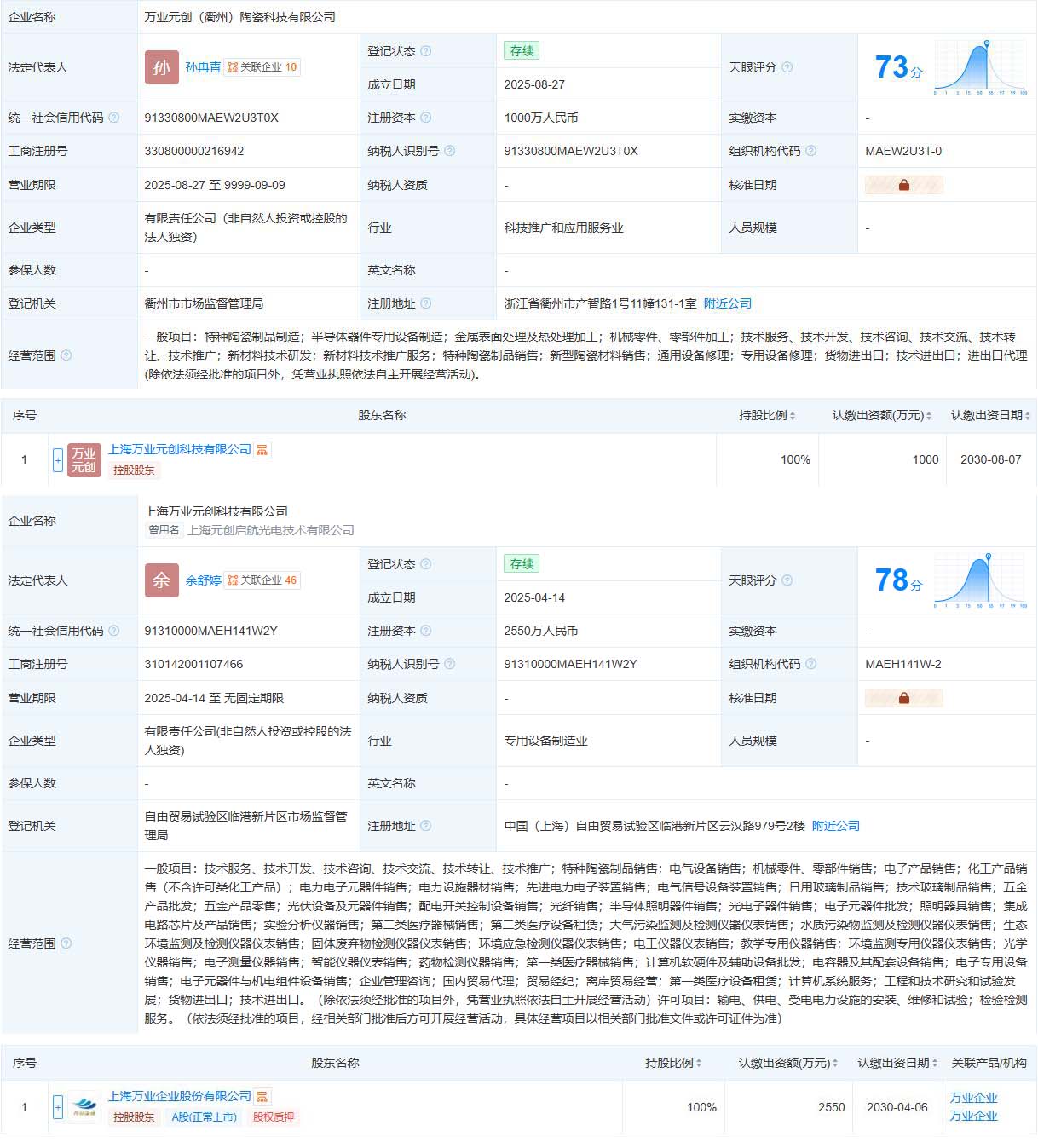Open 附近公司 link after 产智路1号11幢131-1室
The height and width of the screenshot is (1148, 1038).
tap(728, 303)
